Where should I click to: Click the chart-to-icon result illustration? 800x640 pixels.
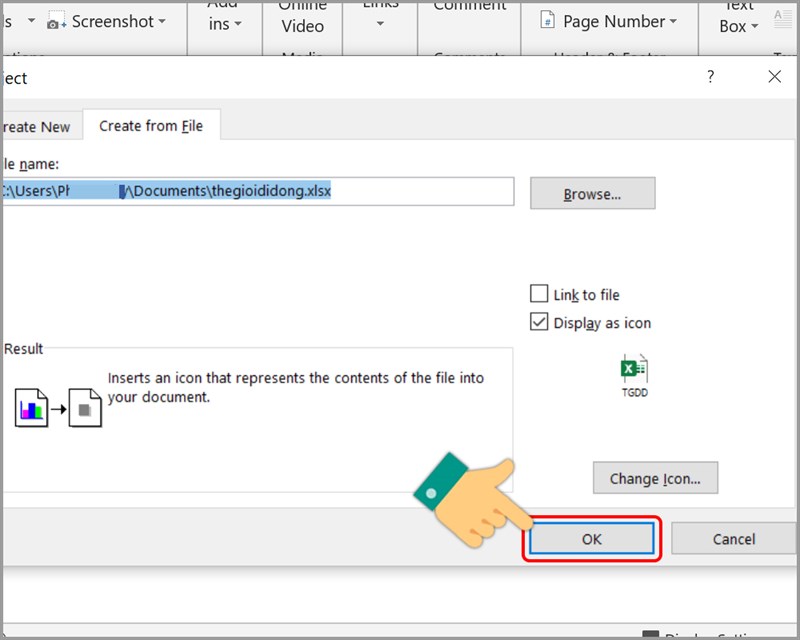tap(58, 408)
